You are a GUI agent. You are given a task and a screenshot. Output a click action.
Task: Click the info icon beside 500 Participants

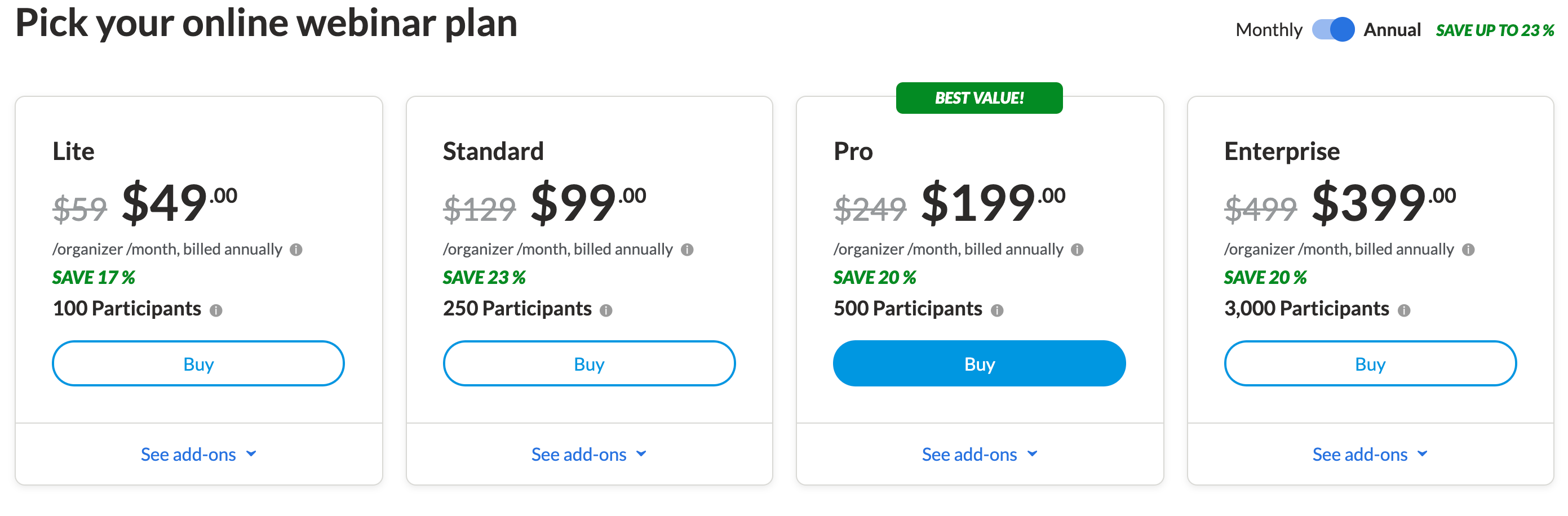click(x=996, y=311)
